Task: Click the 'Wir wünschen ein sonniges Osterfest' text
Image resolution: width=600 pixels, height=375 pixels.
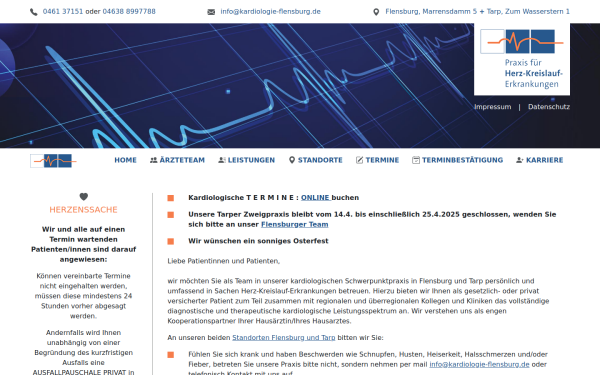Action: pos(258,241)
